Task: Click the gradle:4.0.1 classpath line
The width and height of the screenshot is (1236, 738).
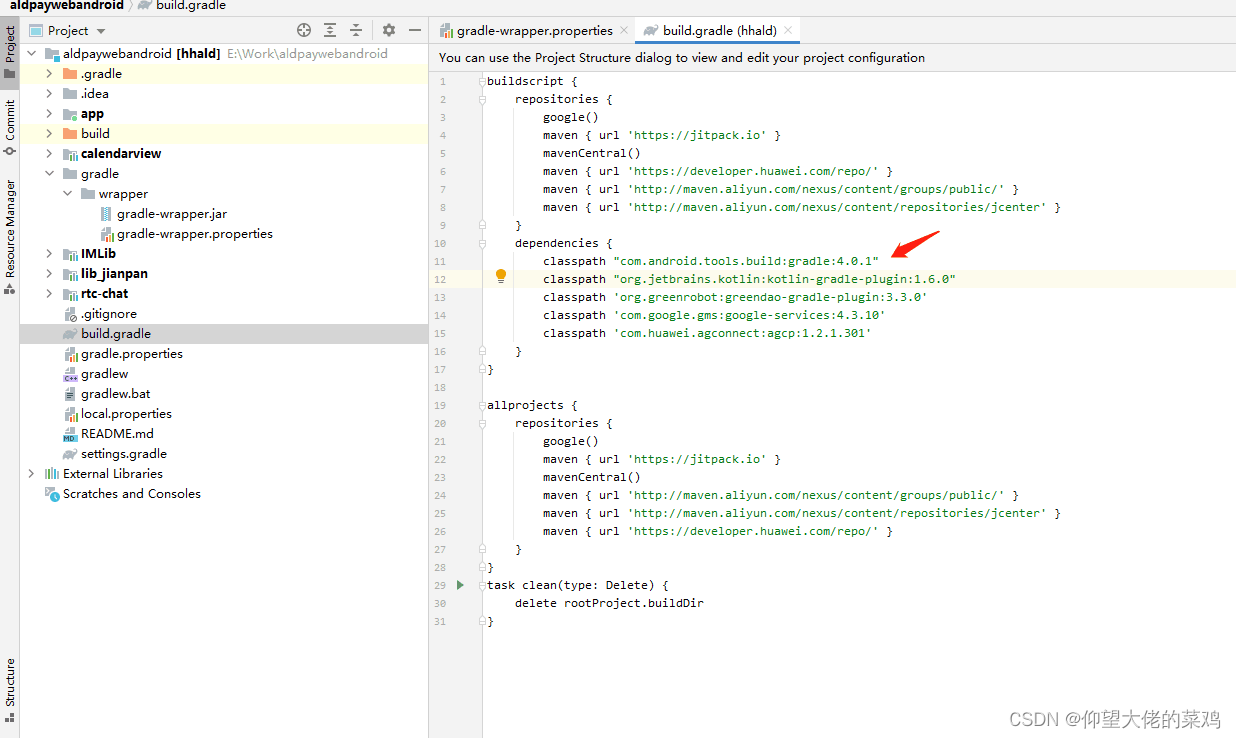Action: coord(711,261)
